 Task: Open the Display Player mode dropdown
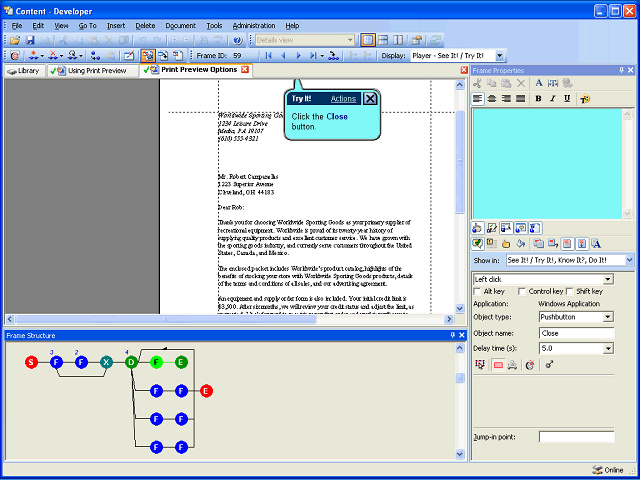click(x=500, y=56)
